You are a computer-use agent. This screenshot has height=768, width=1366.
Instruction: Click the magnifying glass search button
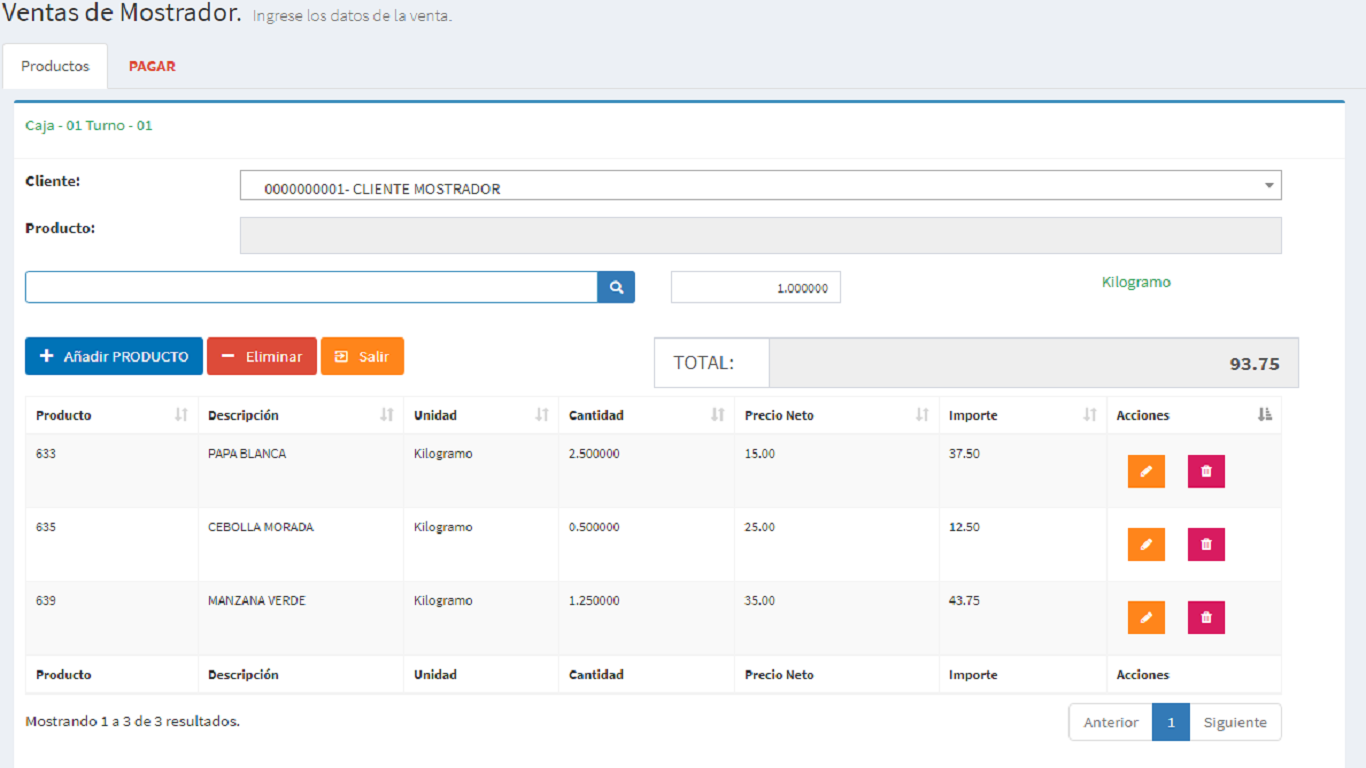coord(616,287)
